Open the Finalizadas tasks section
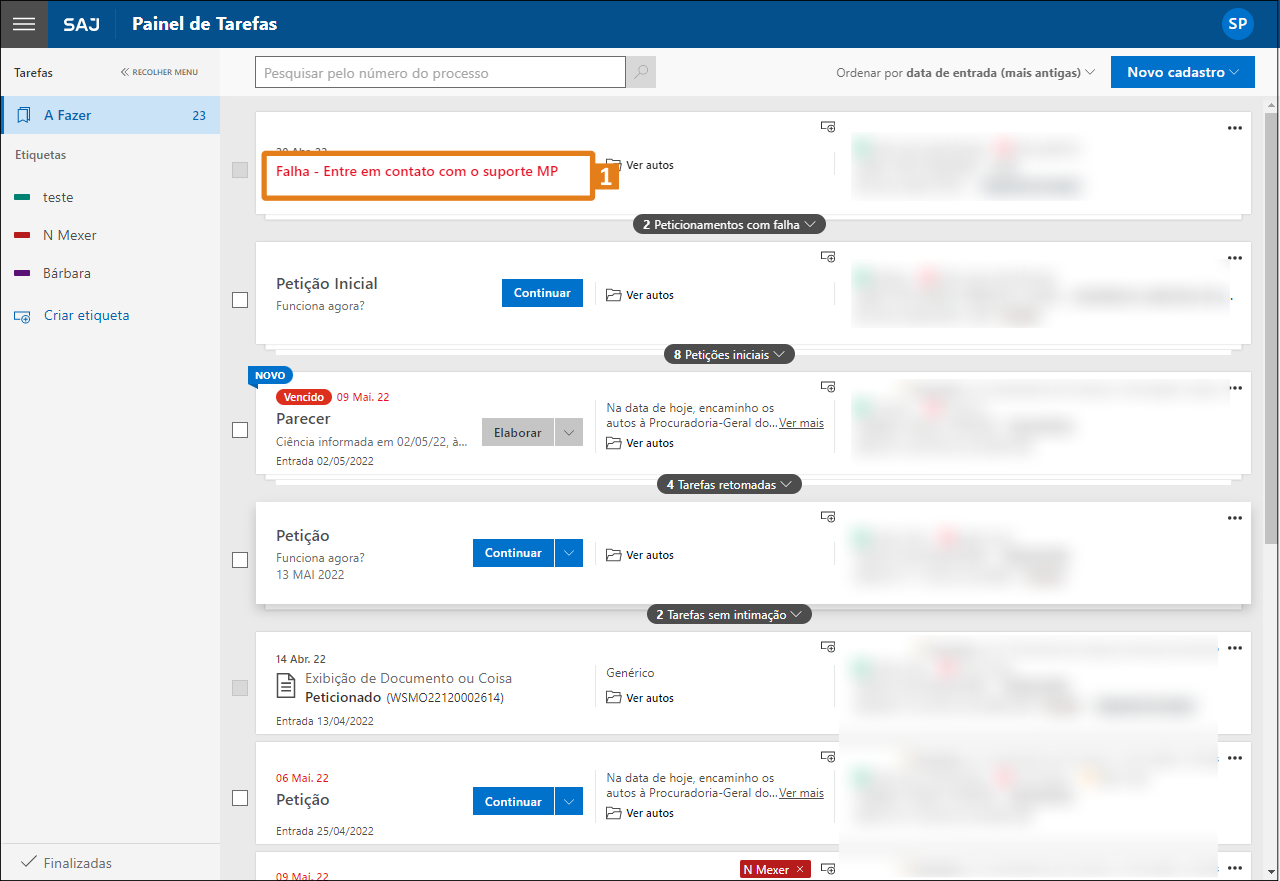Viewport: 1280px width, 881px height. click(x=77, y=863)
